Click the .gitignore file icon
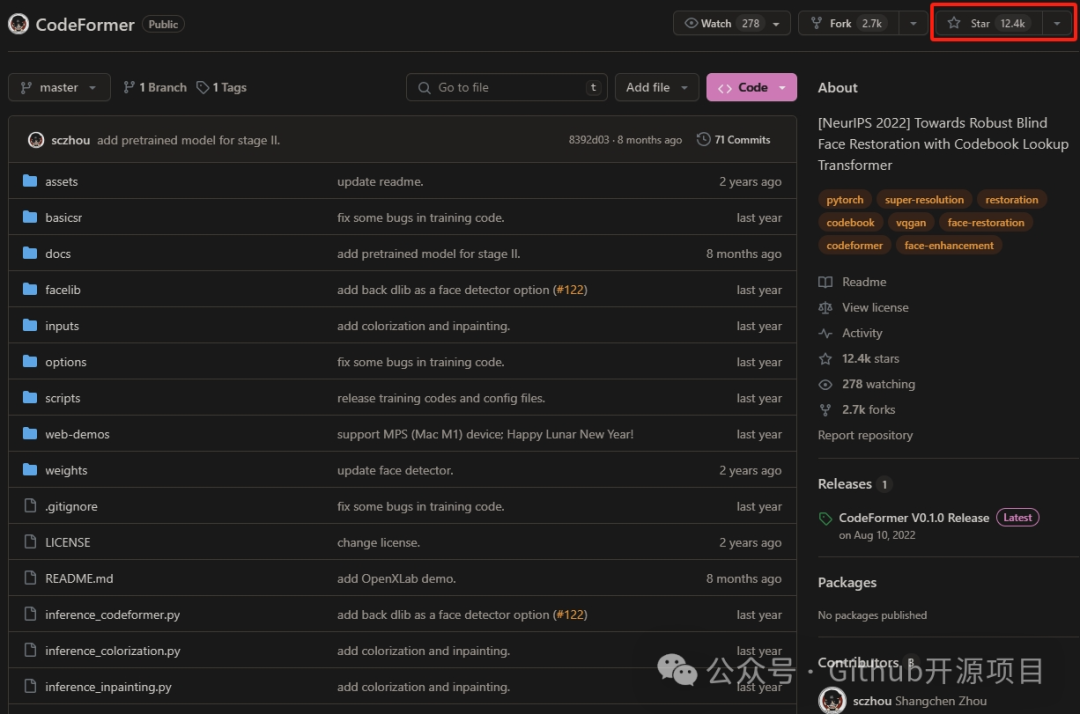 tap(30, 506)
